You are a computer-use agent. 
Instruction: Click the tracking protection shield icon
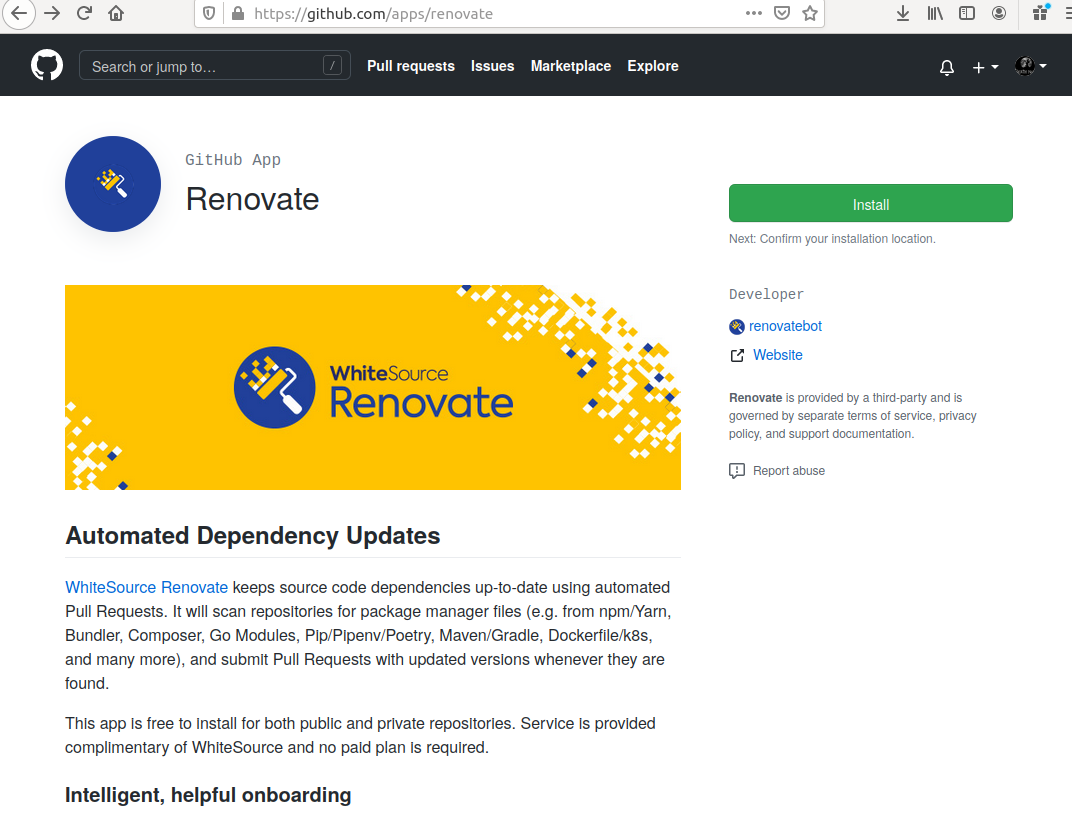tap(210, 14)
